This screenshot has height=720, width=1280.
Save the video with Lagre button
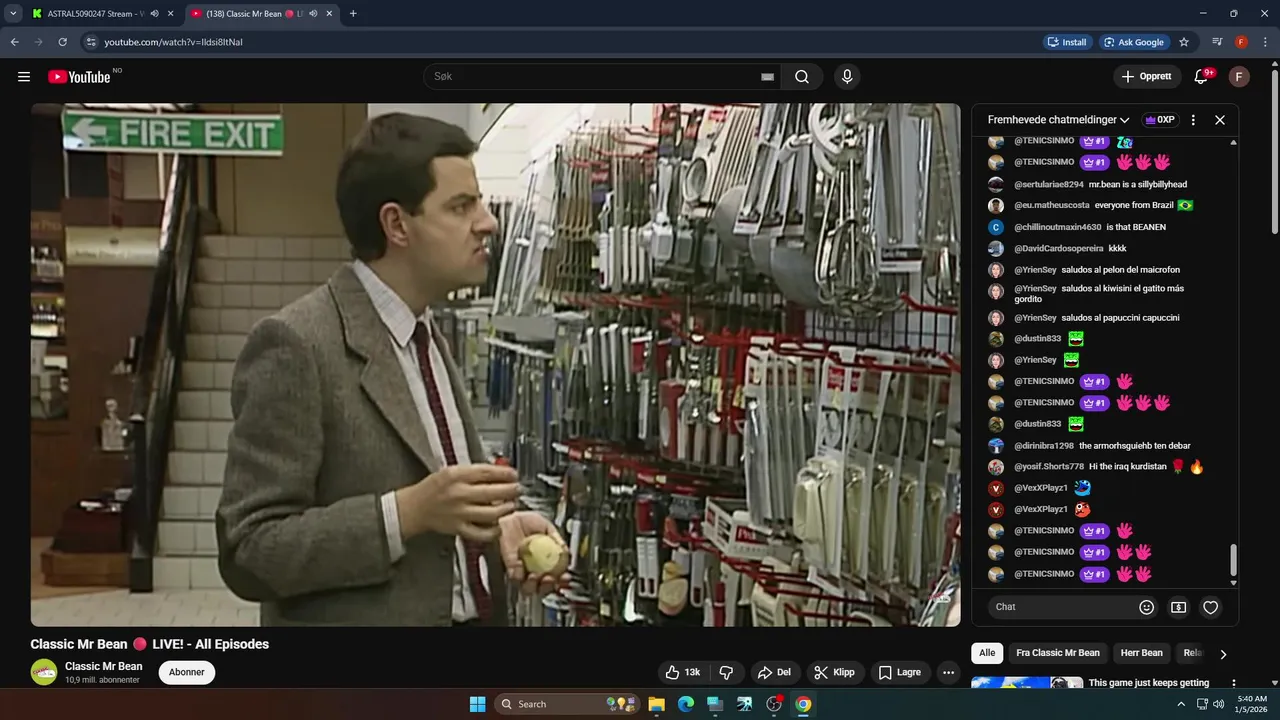(900, 672)
